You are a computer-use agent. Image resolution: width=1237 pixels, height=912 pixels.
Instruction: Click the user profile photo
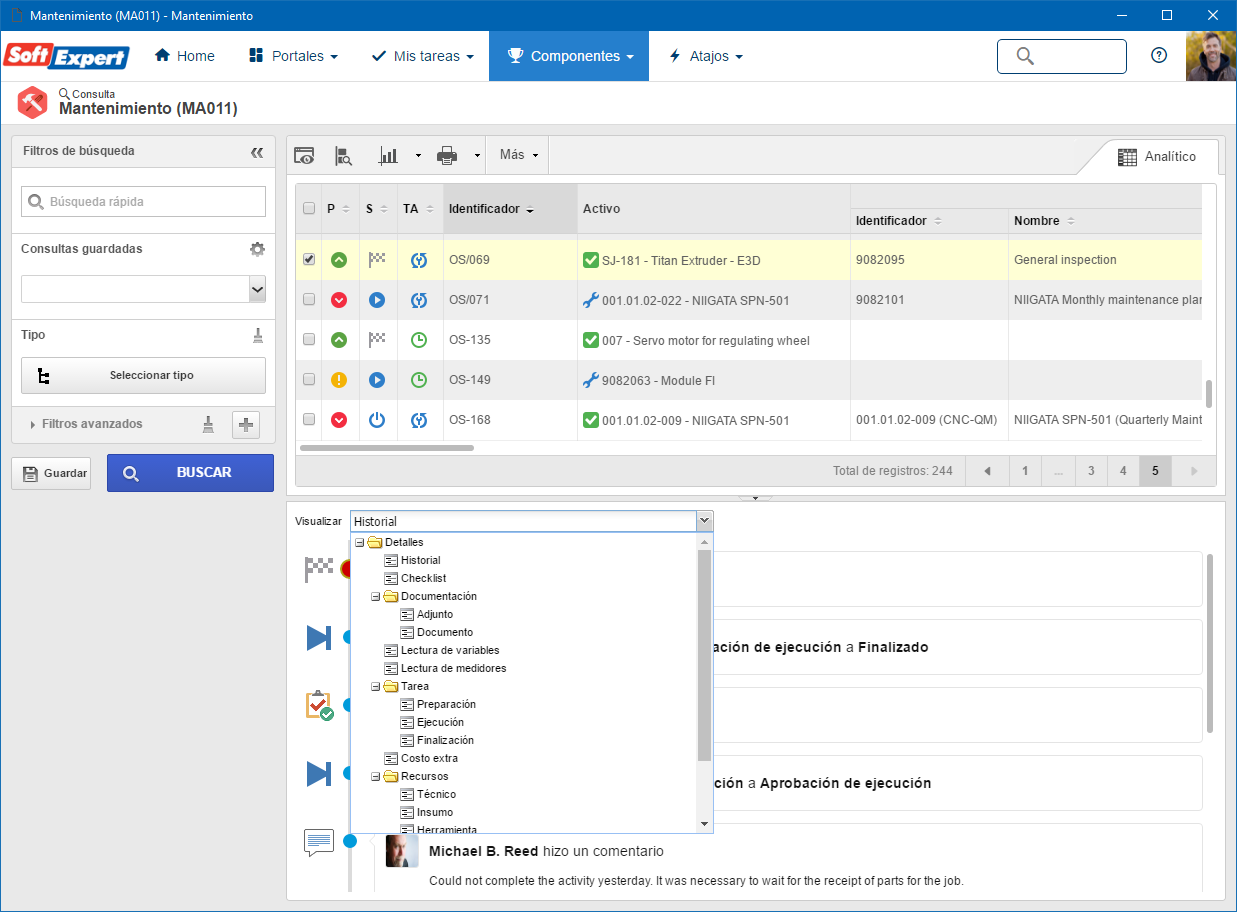point(1210,56)
